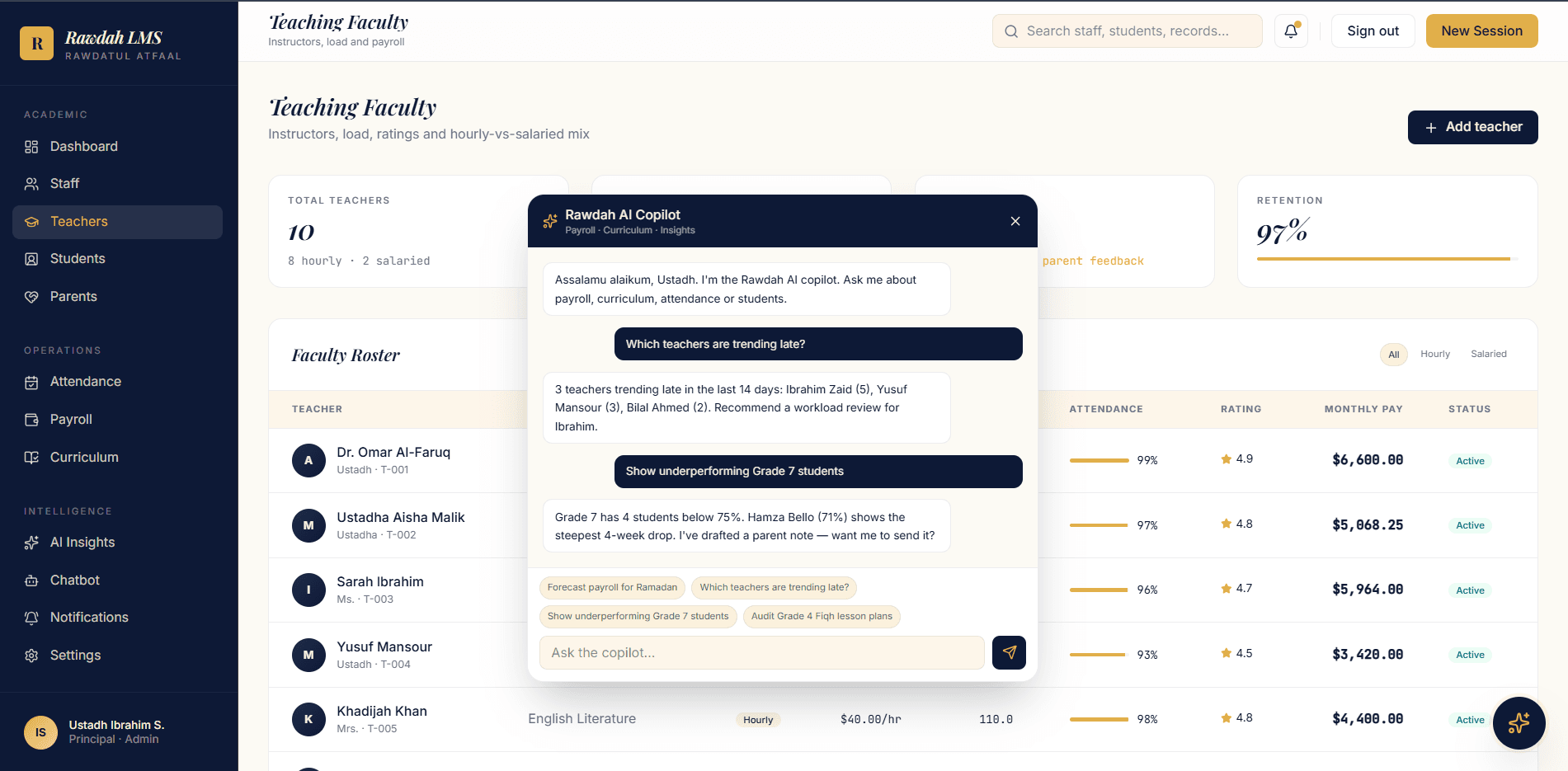Viewport: 1568px width, 771px height.
Task: Click the 'parent feedback' link text
Action: (x=1093, y=261)
